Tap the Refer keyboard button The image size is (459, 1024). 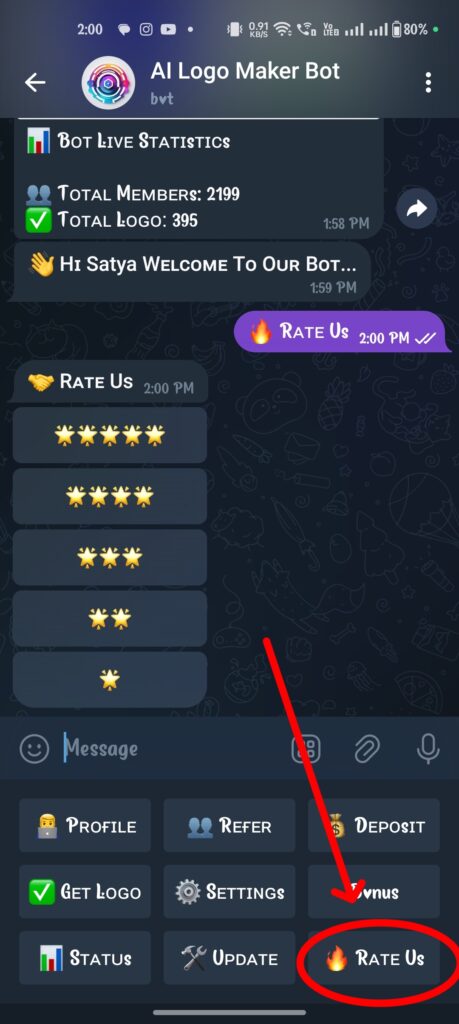[x=229, y=825]
